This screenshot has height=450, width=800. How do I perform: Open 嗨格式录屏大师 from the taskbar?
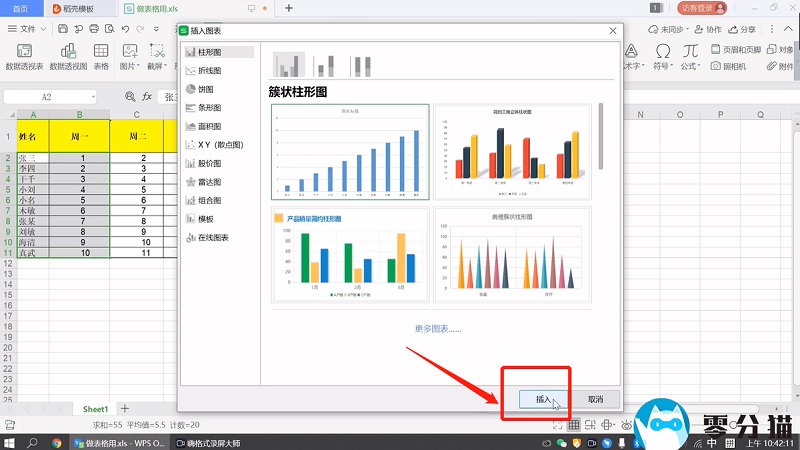point(208,443)
